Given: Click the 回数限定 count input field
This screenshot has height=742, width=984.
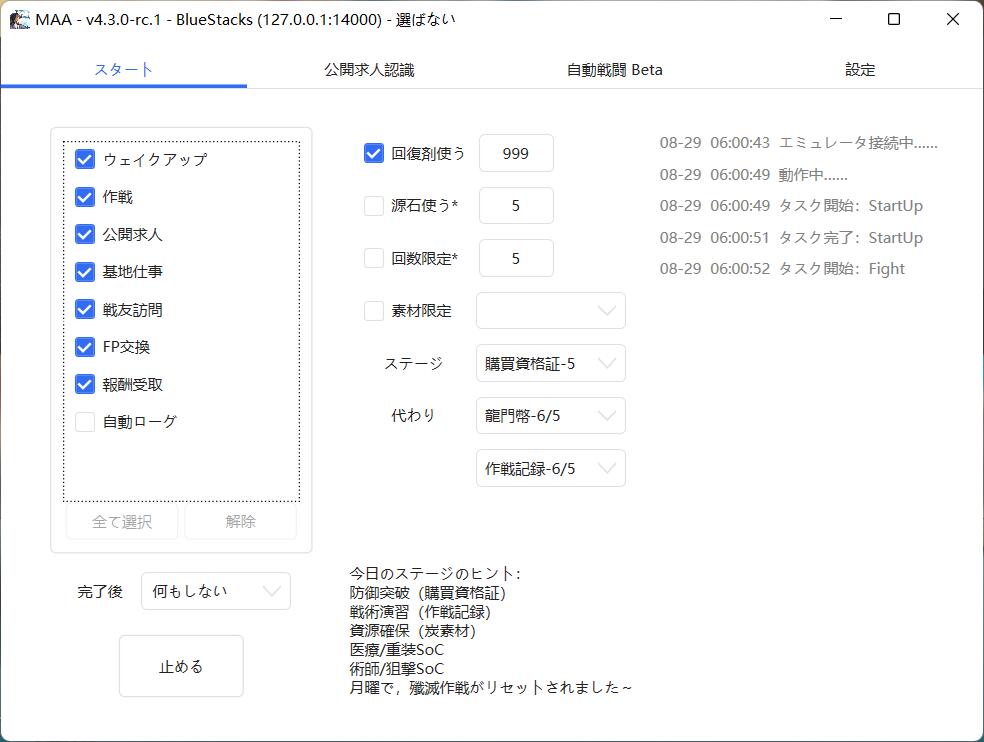Looking at the screenshot, I should pos(516,258).
